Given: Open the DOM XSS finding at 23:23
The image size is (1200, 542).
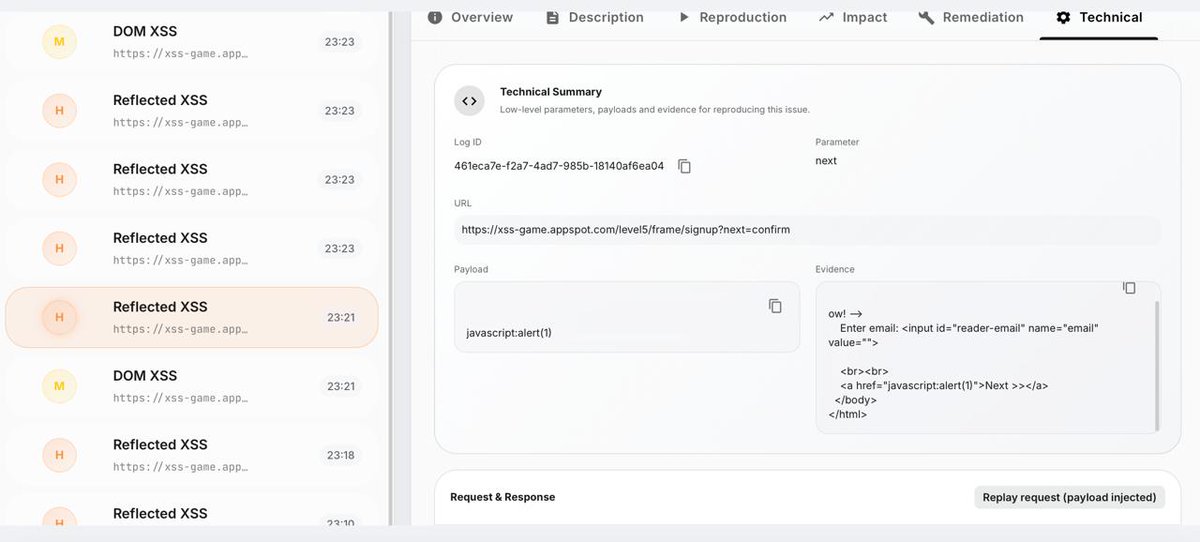Looking at the screenshot, I should (x=193, y=41).
